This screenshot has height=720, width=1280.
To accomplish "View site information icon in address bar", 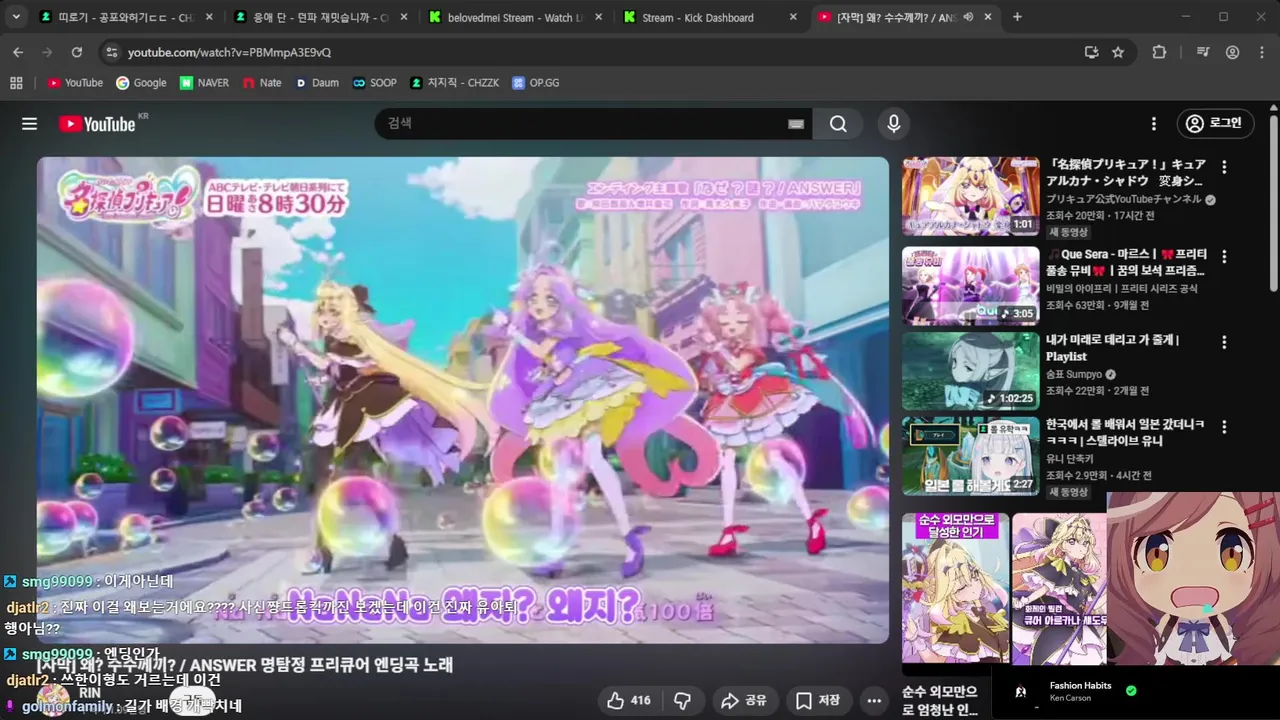I will [x=110, y=52].
